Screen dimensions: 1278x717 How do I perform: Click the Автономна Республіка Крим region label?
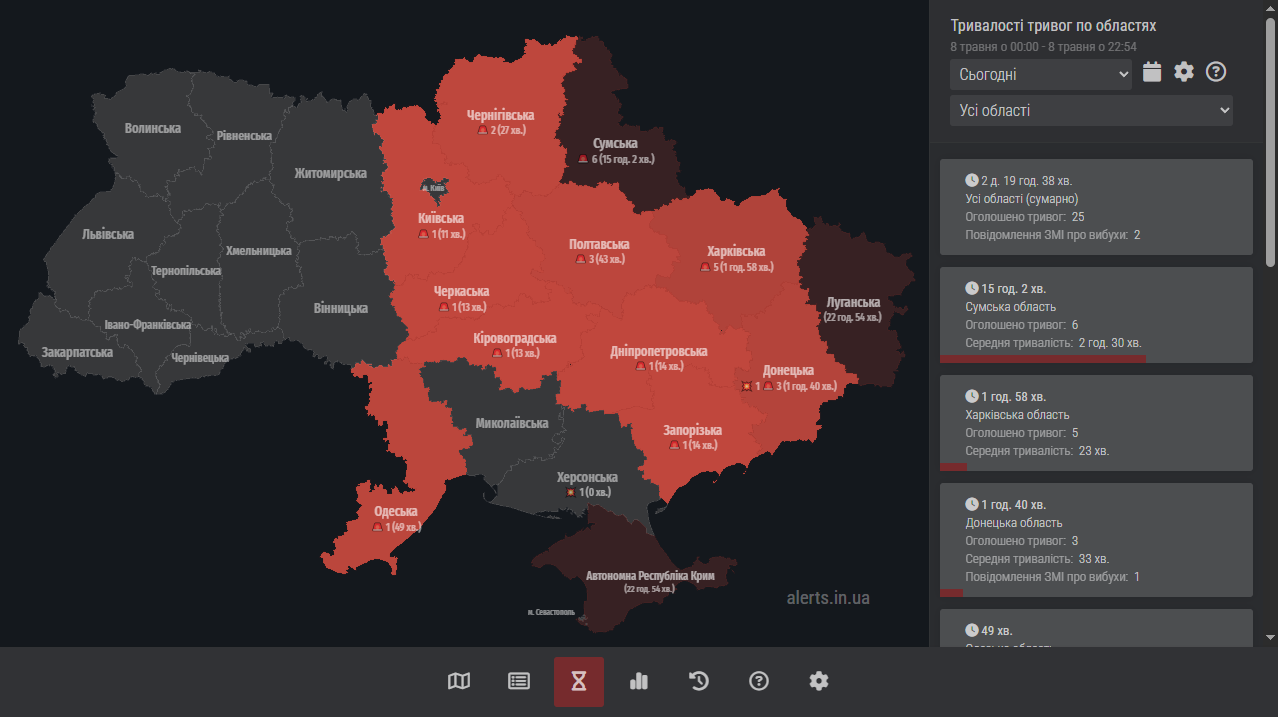(x=650, y=576)
